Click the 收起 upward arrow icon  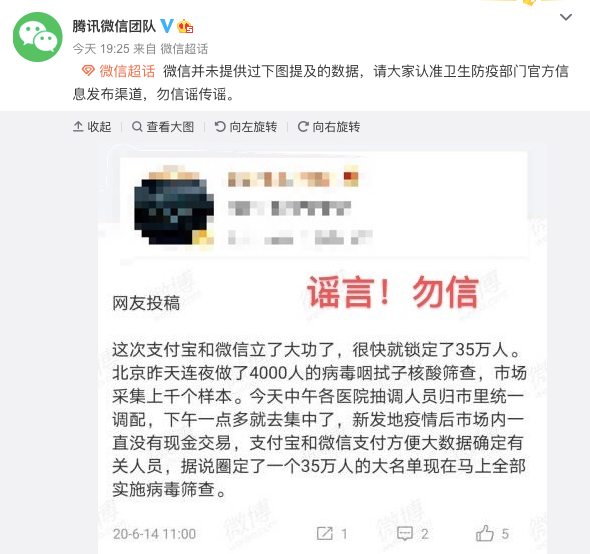pos(78,127)
